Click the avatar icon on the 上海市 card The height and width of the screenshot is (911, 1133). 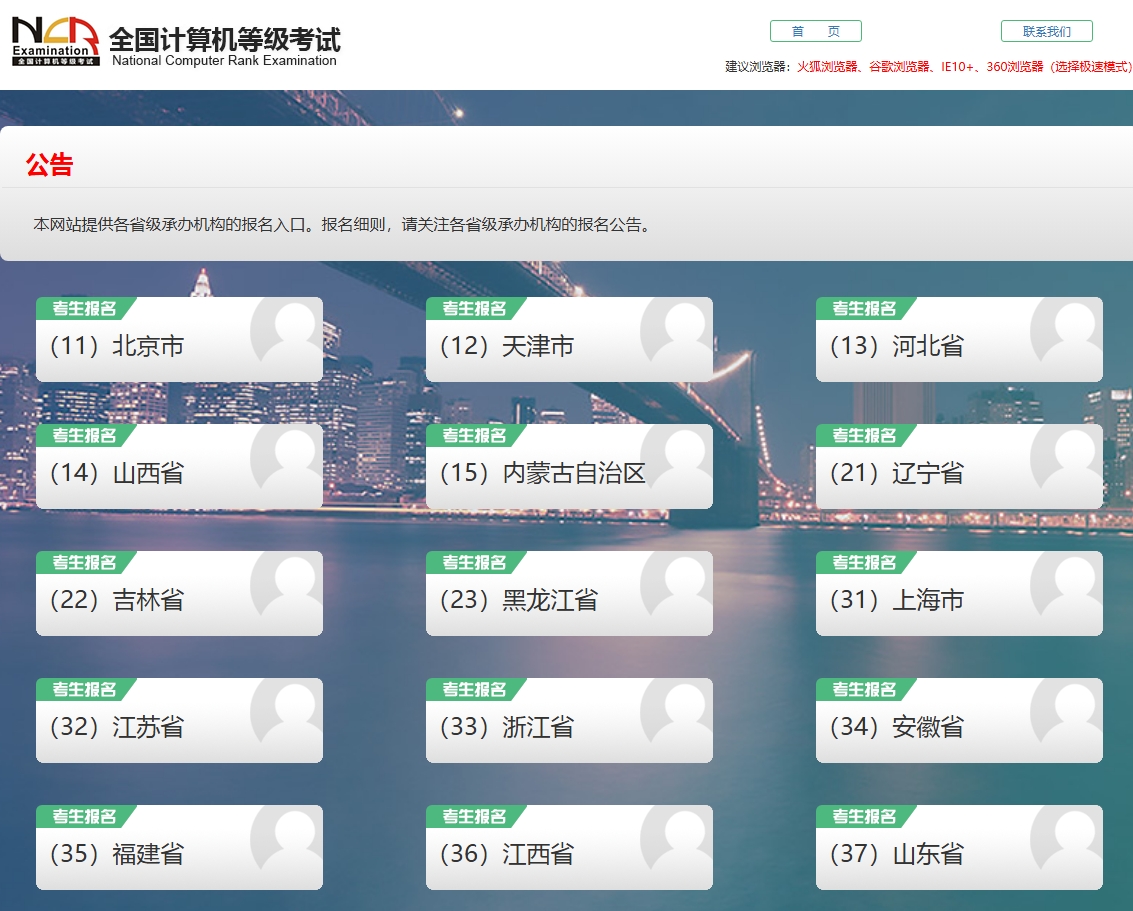pyautogui.click(x=1069, y=584)
